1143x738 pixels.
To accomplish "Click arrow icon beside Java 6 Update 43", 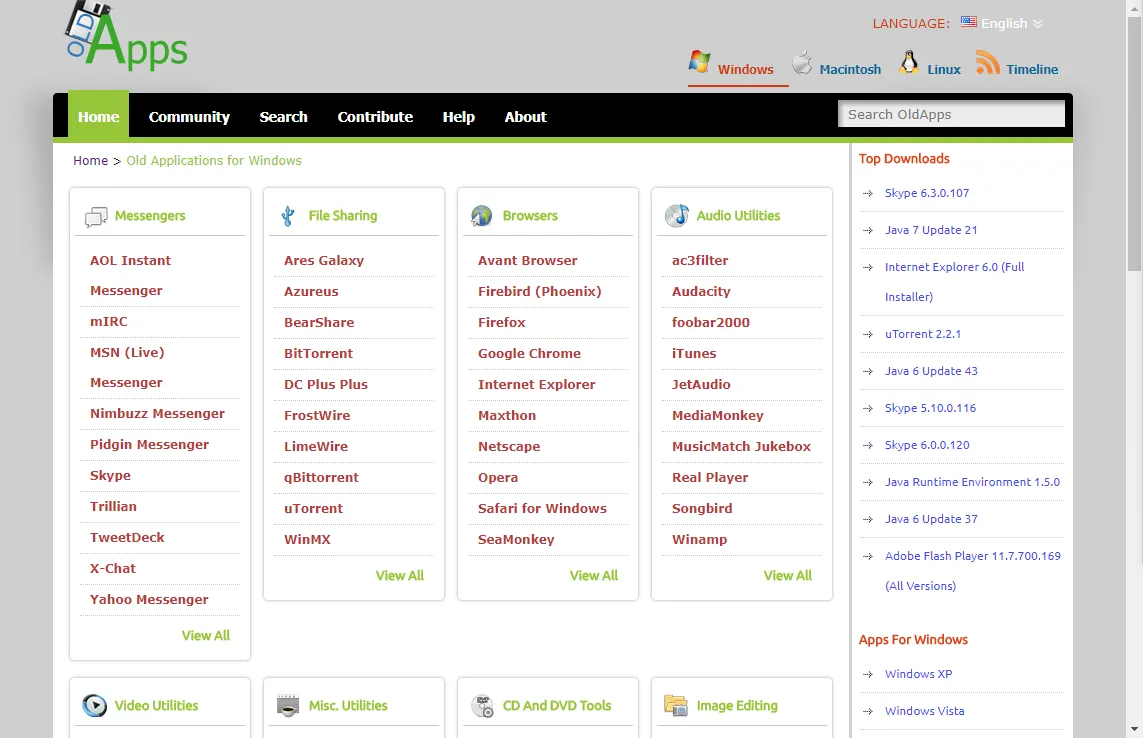I will click(x=867, y=371).
